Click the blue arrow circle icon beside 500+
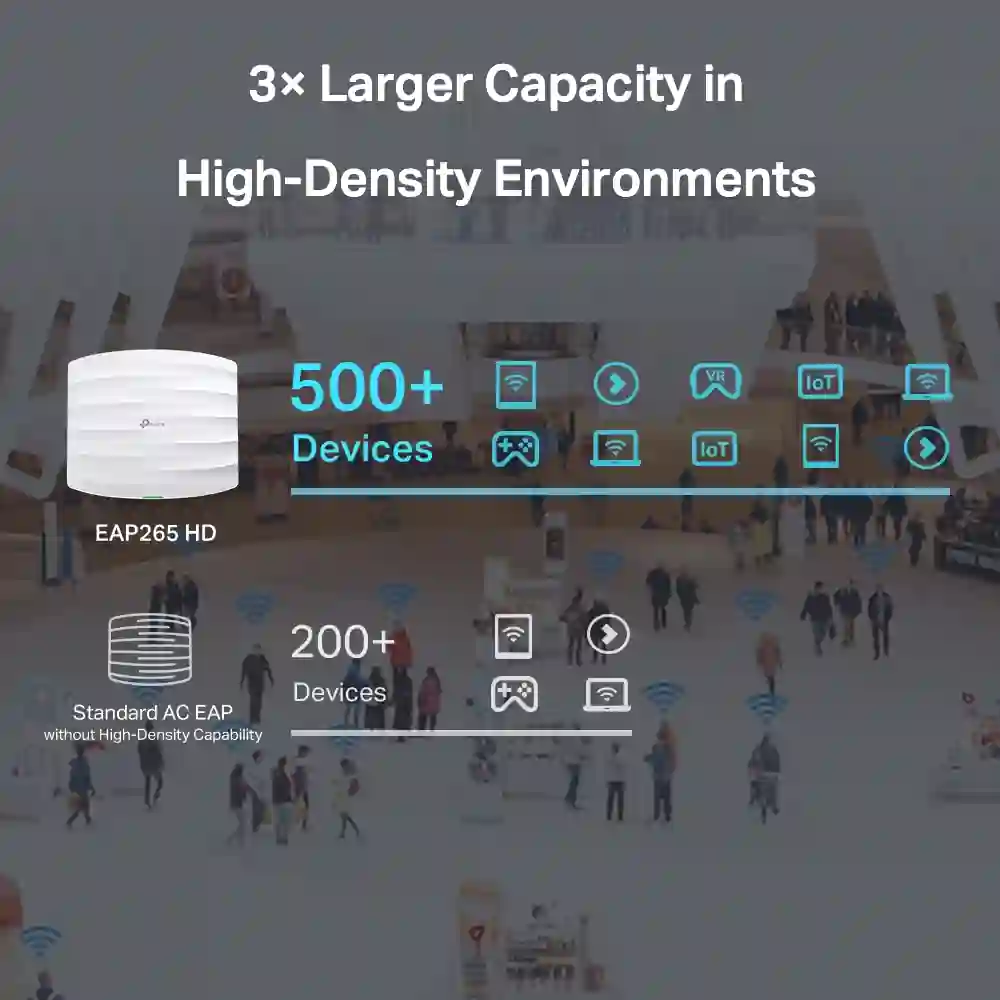Viewport: 1000px width, 1000px height. click(616, 384)
